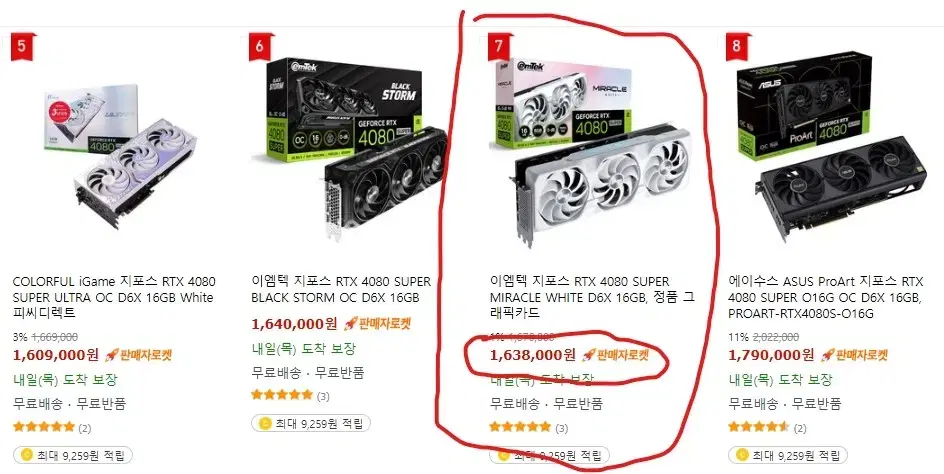944x474 pixels.
Task: Click the 1,638,000원 price
Action: click(x=532, y=355)
